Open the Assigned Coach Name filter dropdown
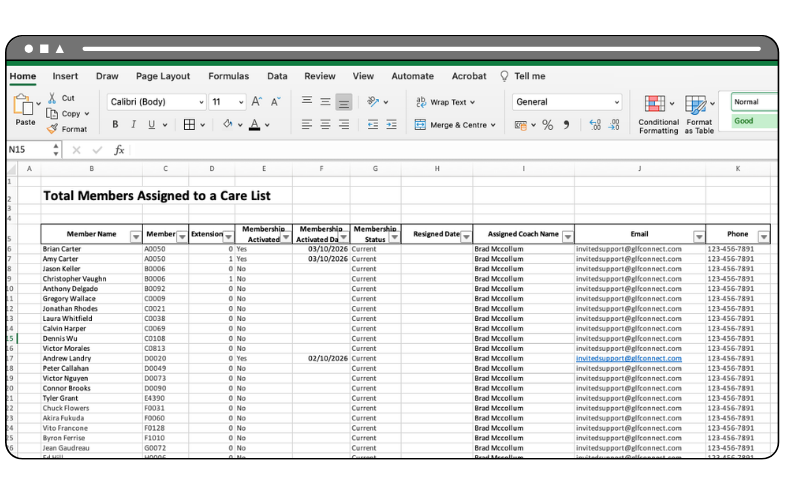 tap(568, 237)
